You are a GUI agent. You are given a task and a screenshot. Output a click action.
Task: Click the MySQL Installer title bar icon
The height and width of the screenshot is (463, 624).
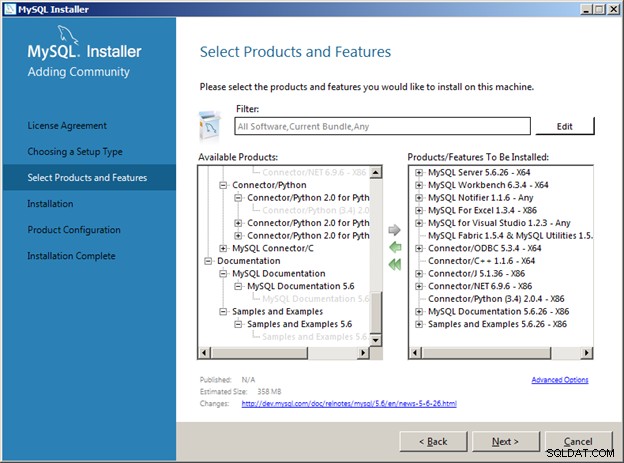click(10, 9)
